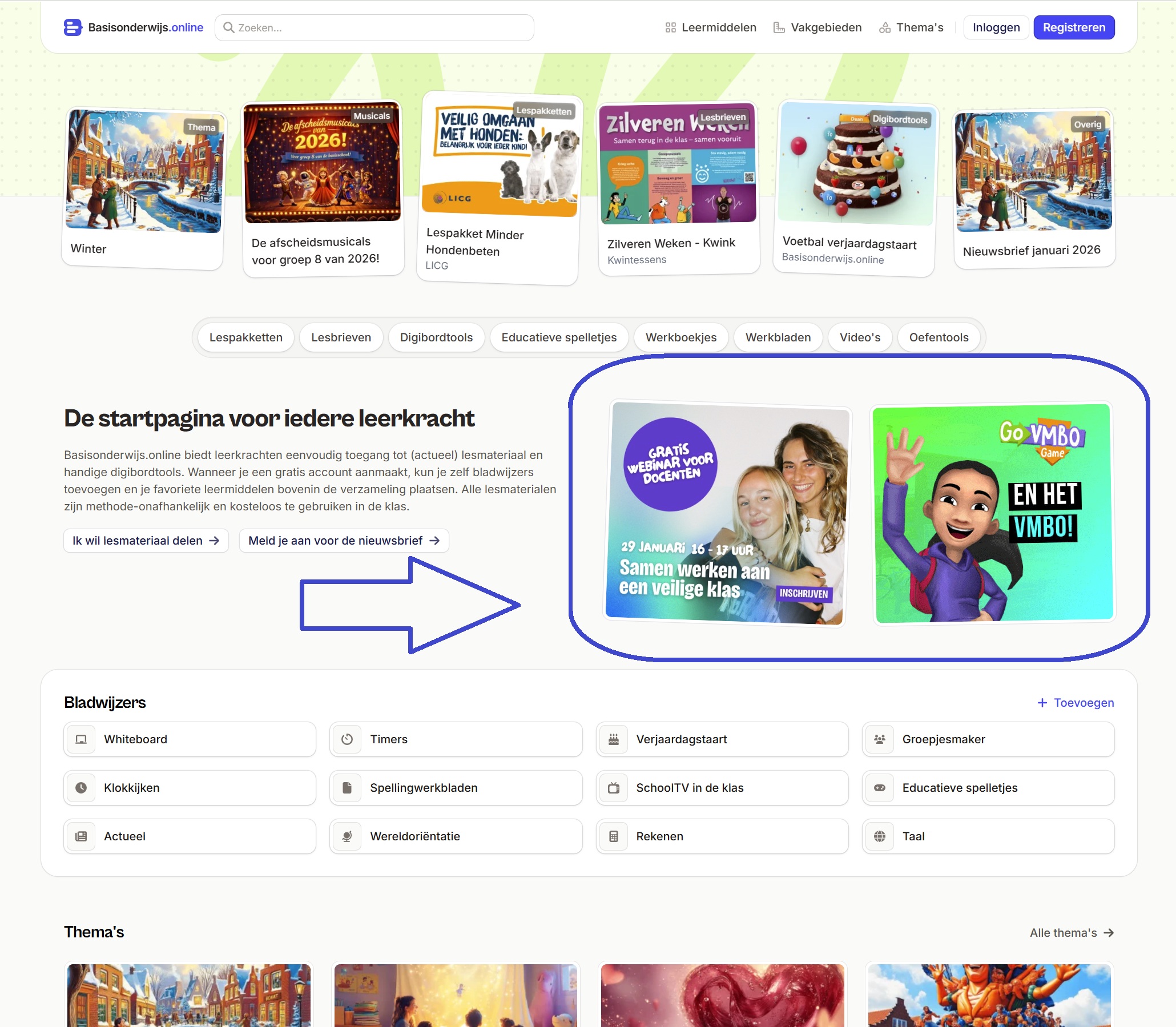1176x1027 pixels.
Task: Click Ik wil lesmateriaal delen
Action: tap(146, 541)
